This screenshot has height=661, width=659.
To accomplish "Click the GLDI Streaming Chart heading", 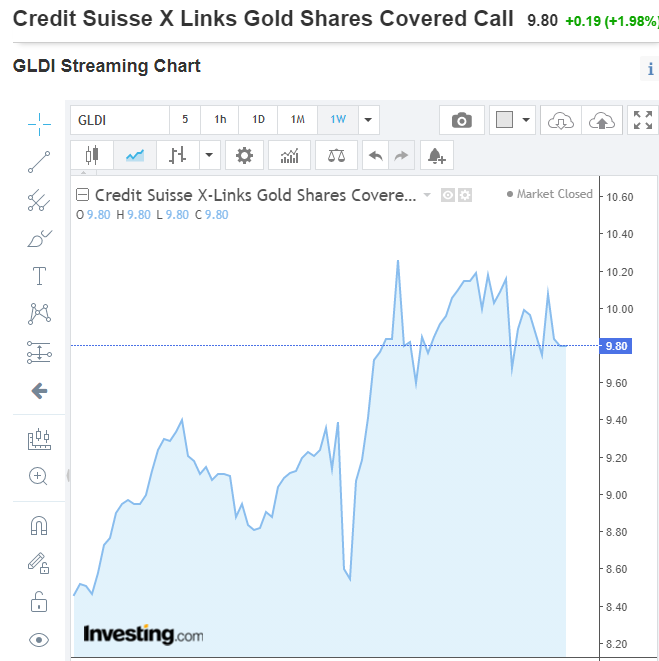I will pos(107,66).
